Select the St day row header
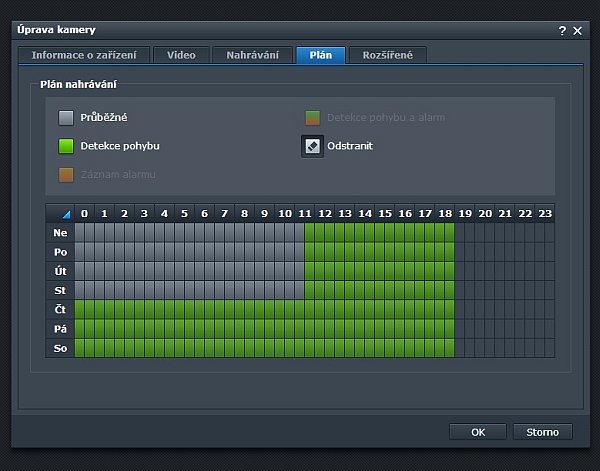 [60, 290]
